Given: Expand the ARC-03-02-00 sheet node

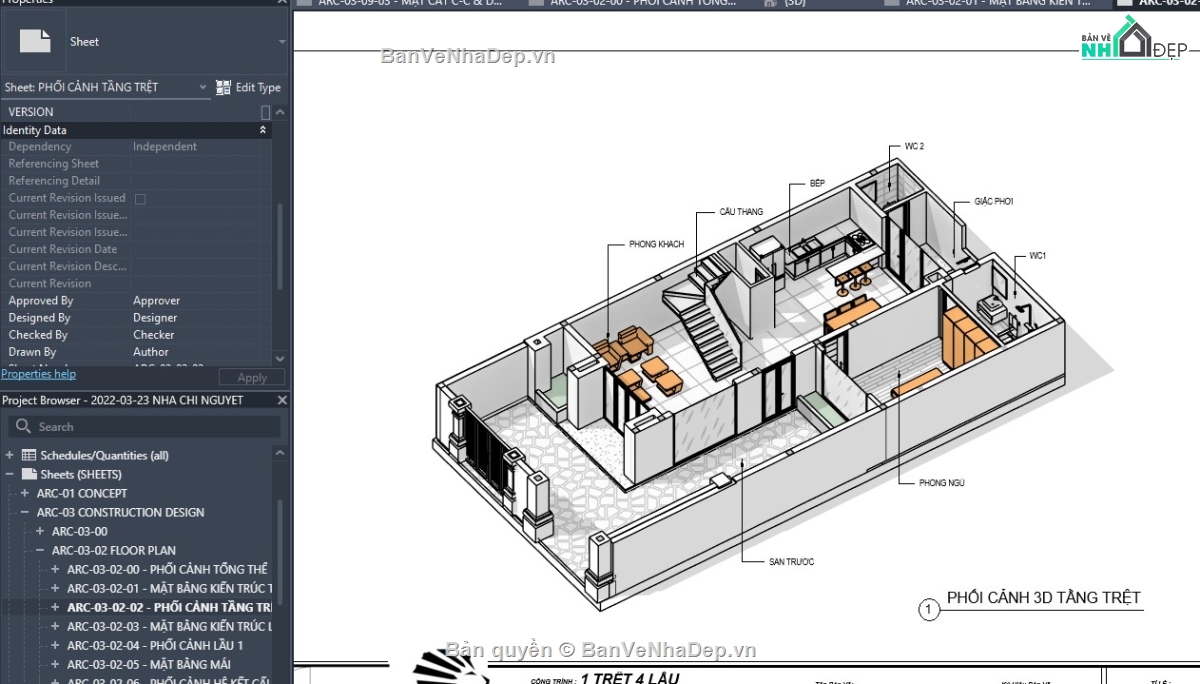Looking at the screenshot, I should (x=55, y=569).
